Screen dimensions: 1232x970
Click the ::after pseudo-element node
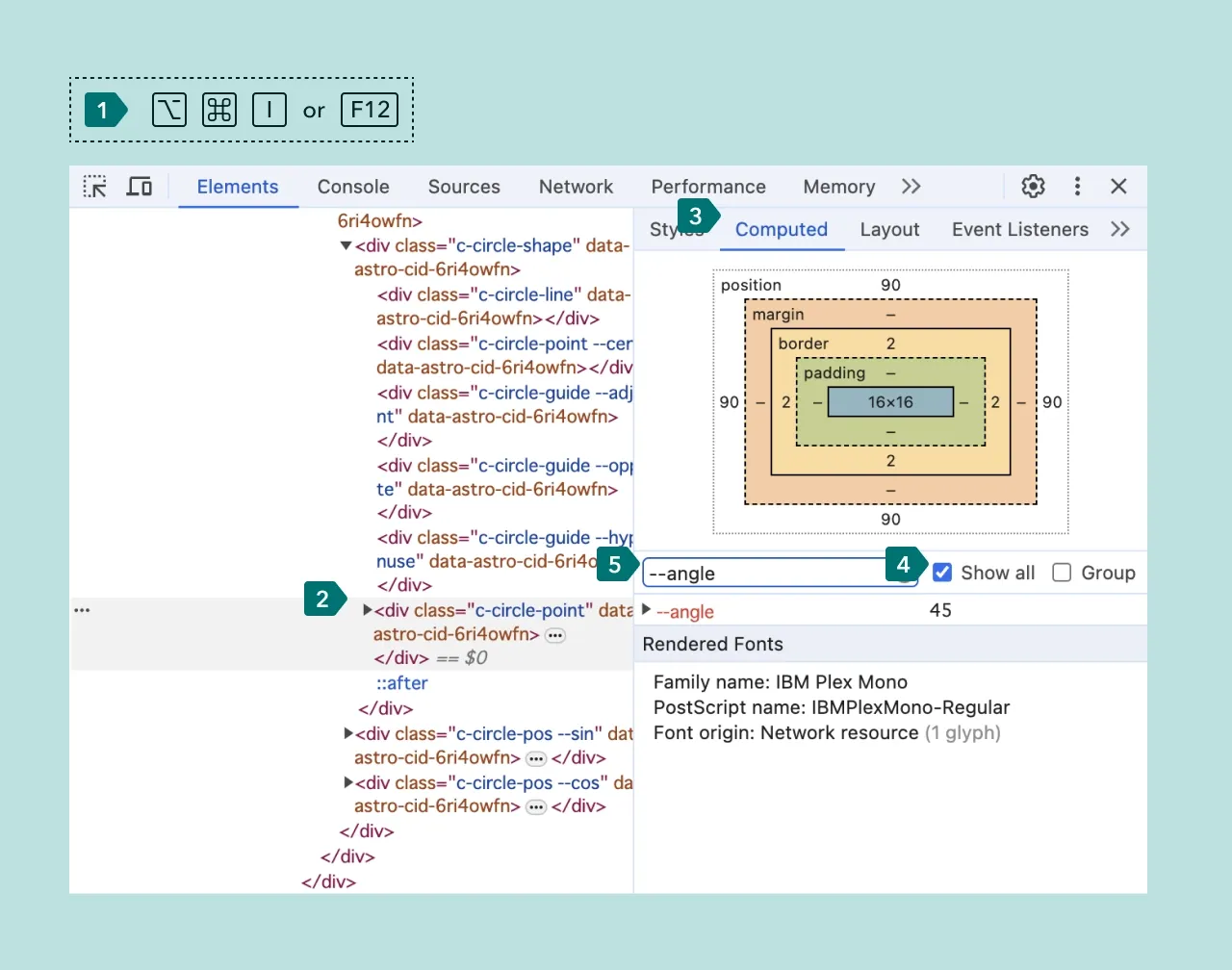(x=401, y=683)
